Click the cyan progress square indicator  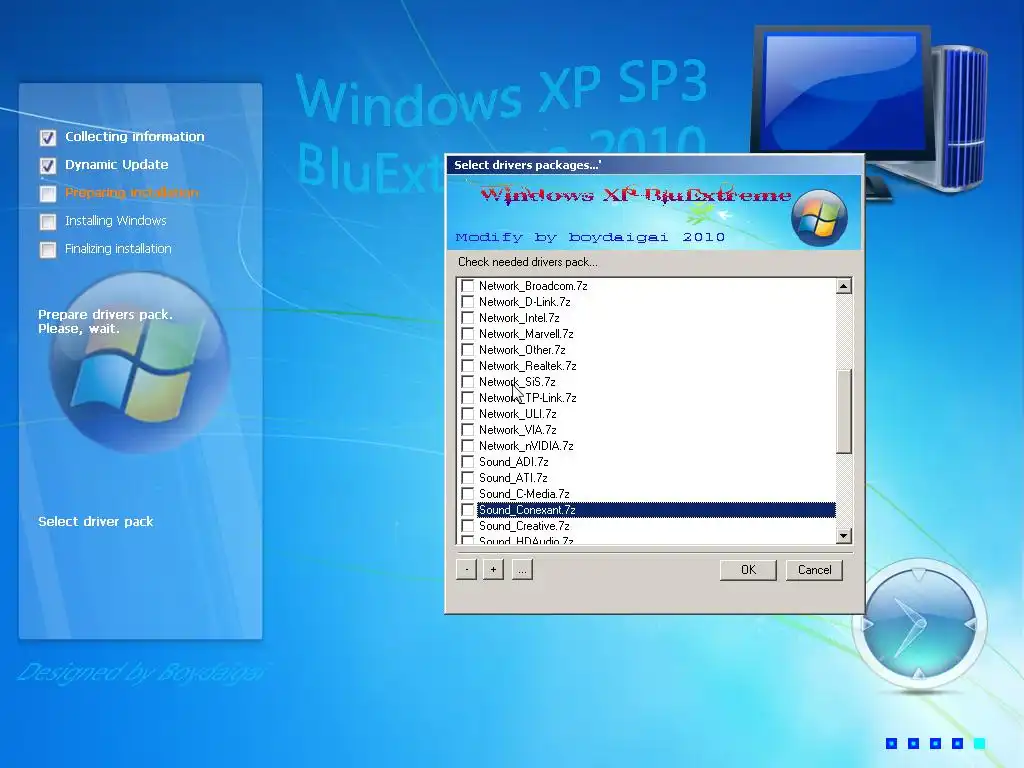(x=979, y=743)
